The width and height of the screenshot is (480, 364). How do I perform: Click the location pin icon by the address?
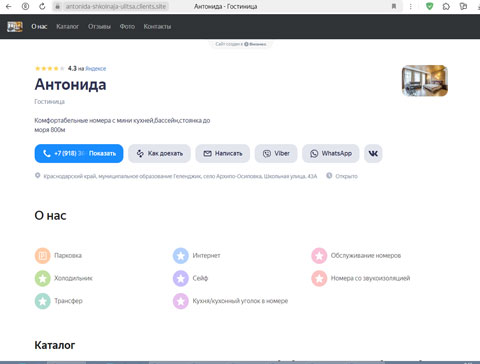(38, 175)
